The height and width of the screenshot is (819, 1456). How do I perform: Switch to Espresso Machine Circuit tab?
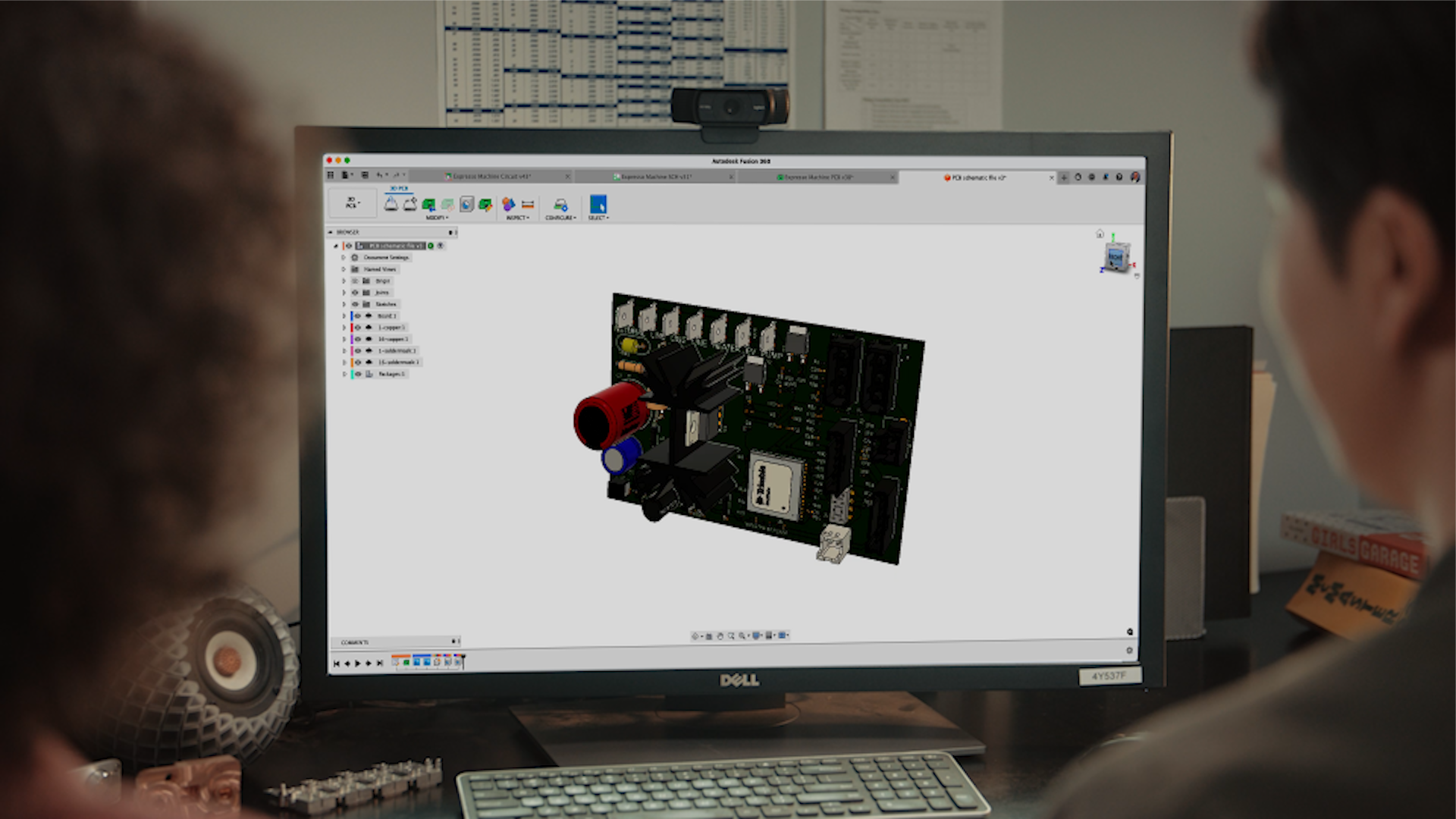coord(491,177)
